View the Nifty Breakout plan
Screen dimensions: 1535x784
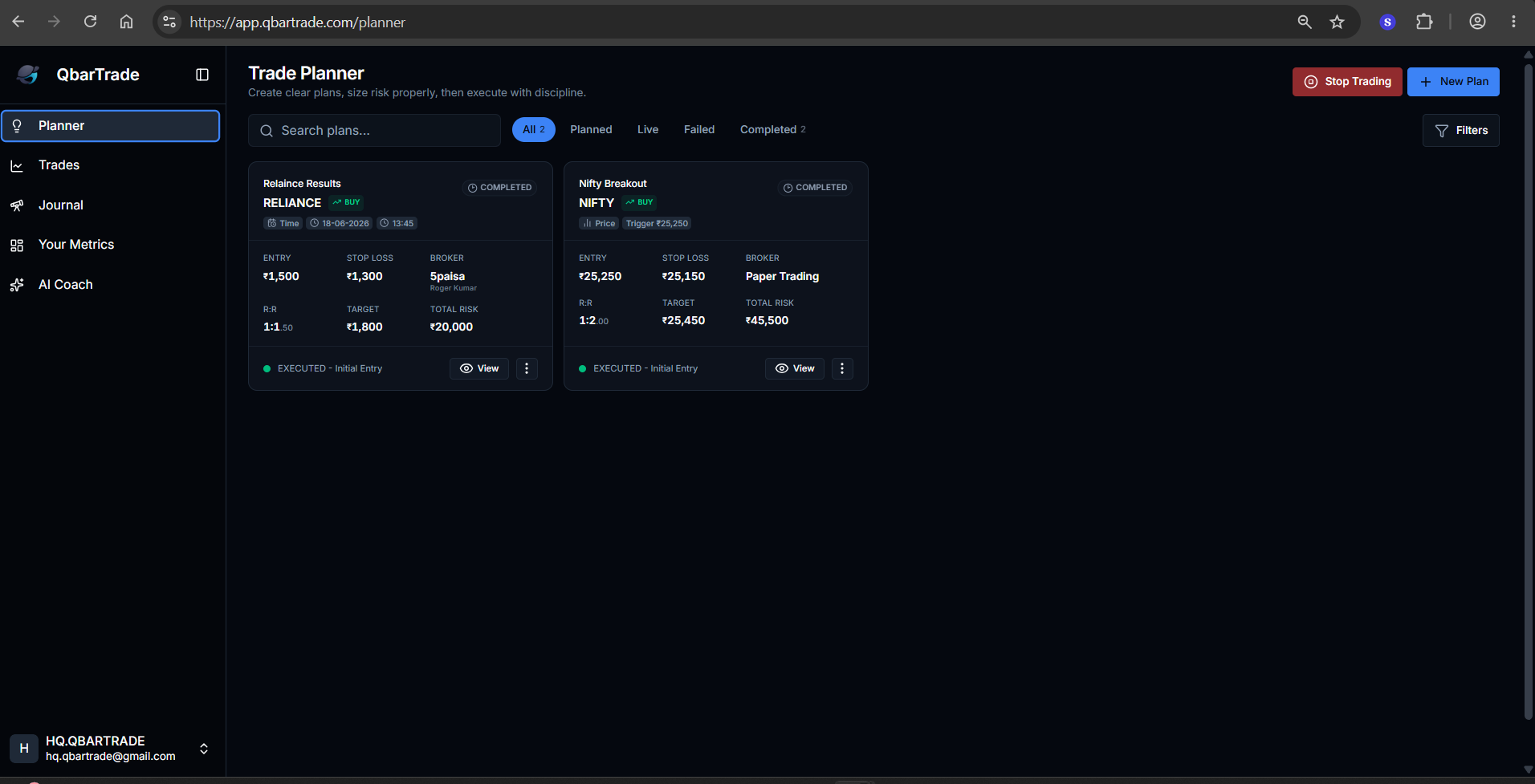[795, 368]
